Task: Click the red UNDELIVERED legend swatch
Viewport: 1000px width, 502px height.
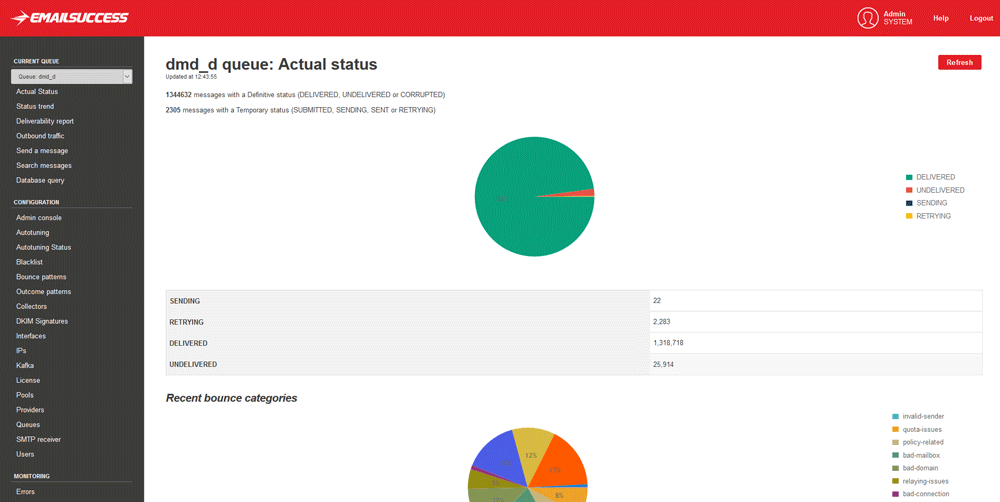Action: point(909,190)
